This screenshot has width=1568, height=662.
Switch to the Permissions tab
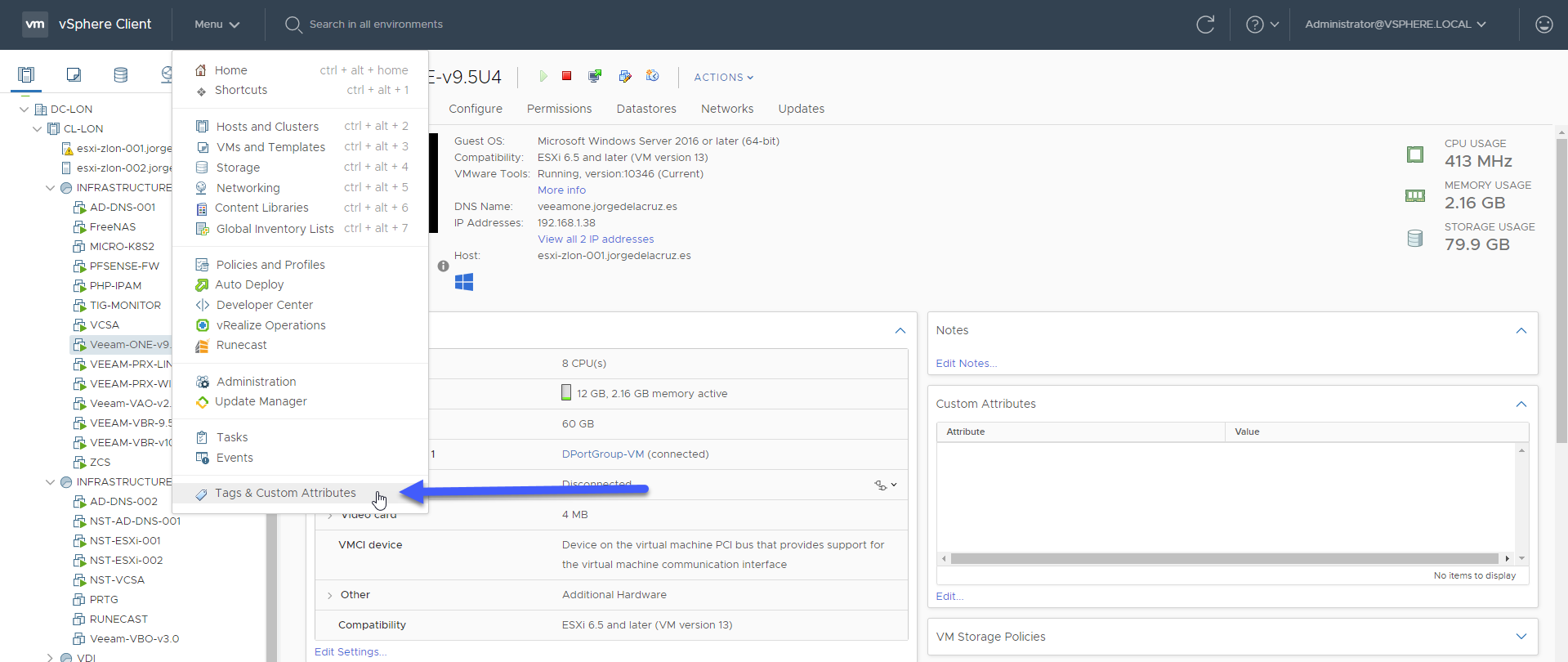click(x=559, y=109)
